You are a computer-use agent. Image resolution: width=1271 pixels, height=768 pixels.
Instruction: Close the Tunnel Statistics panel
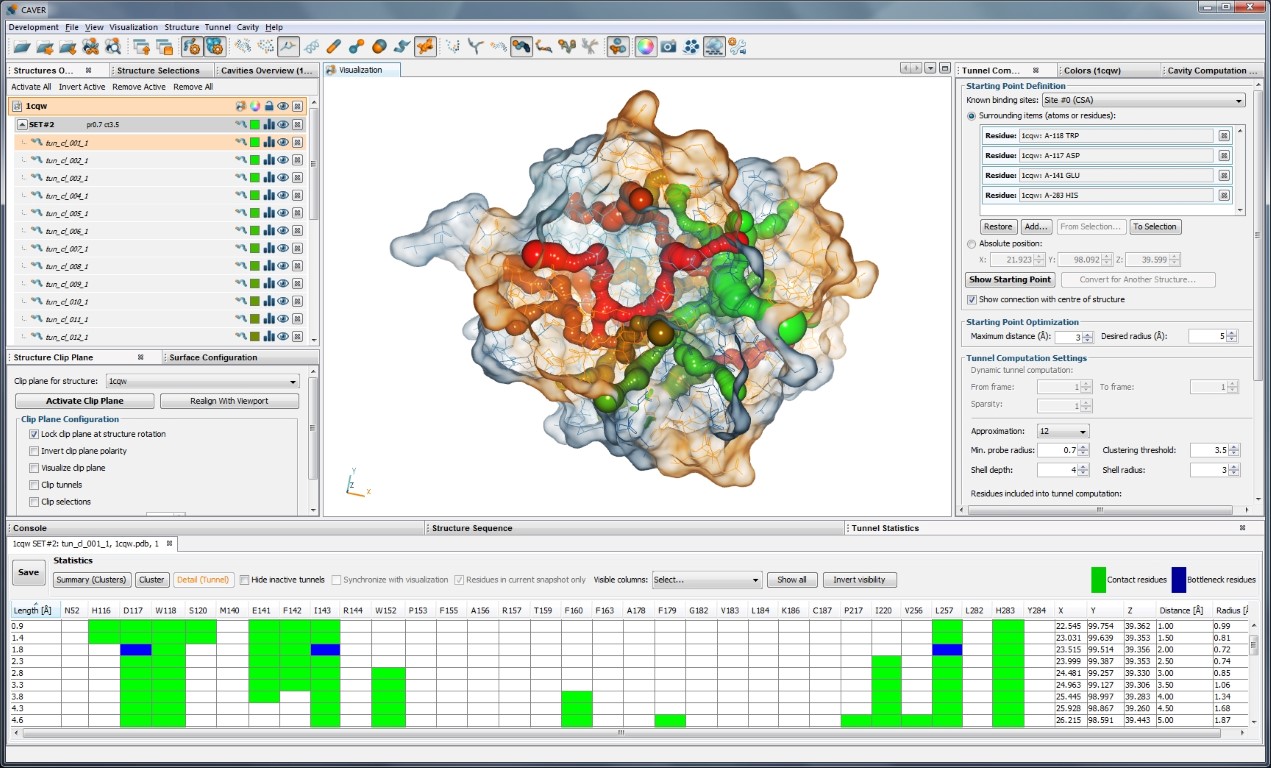pyautogui.click(x=1243, y=528)
